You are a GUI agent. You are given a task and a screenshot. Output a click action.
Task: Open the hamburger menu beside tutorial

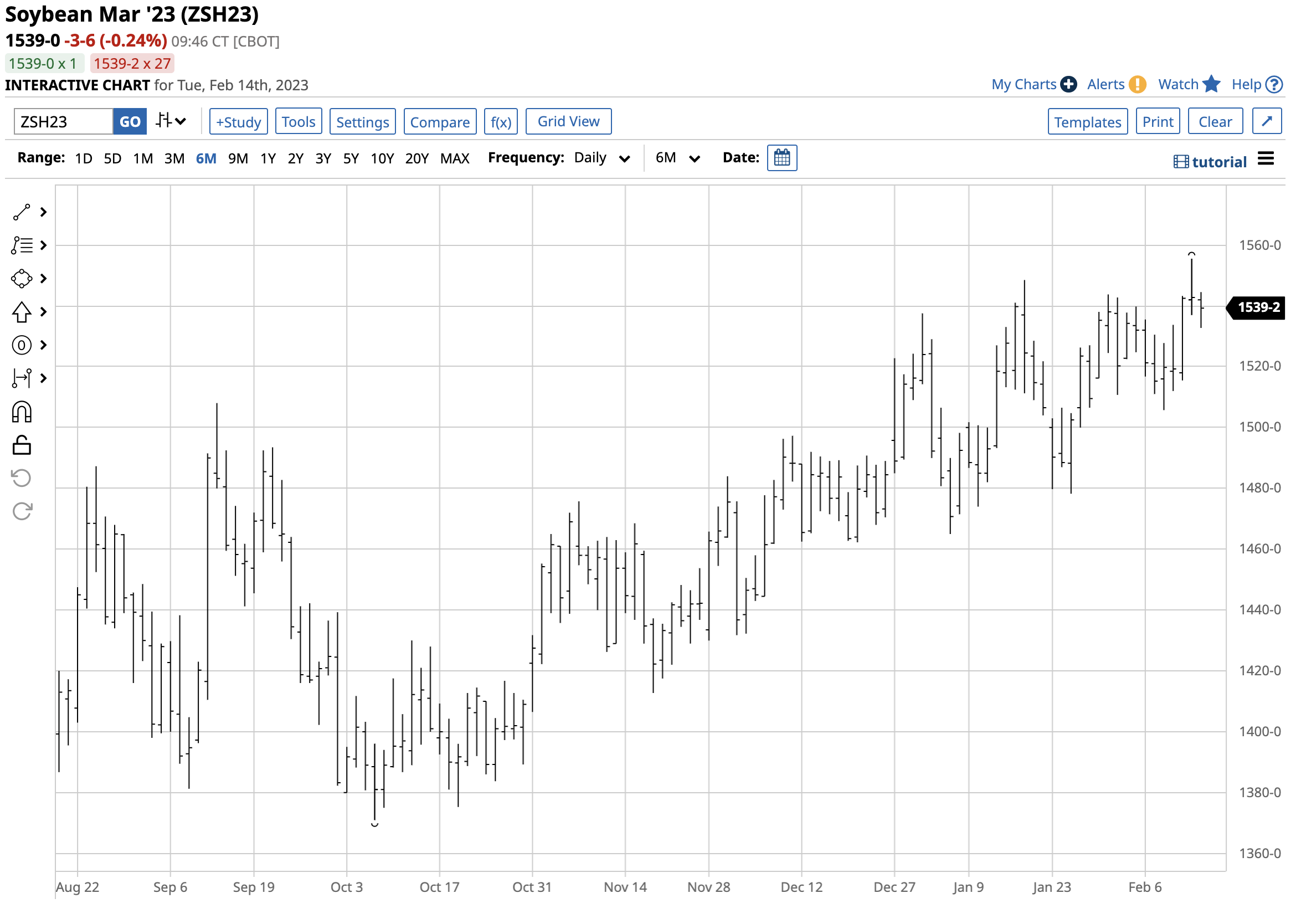(x=1265, y=159)
